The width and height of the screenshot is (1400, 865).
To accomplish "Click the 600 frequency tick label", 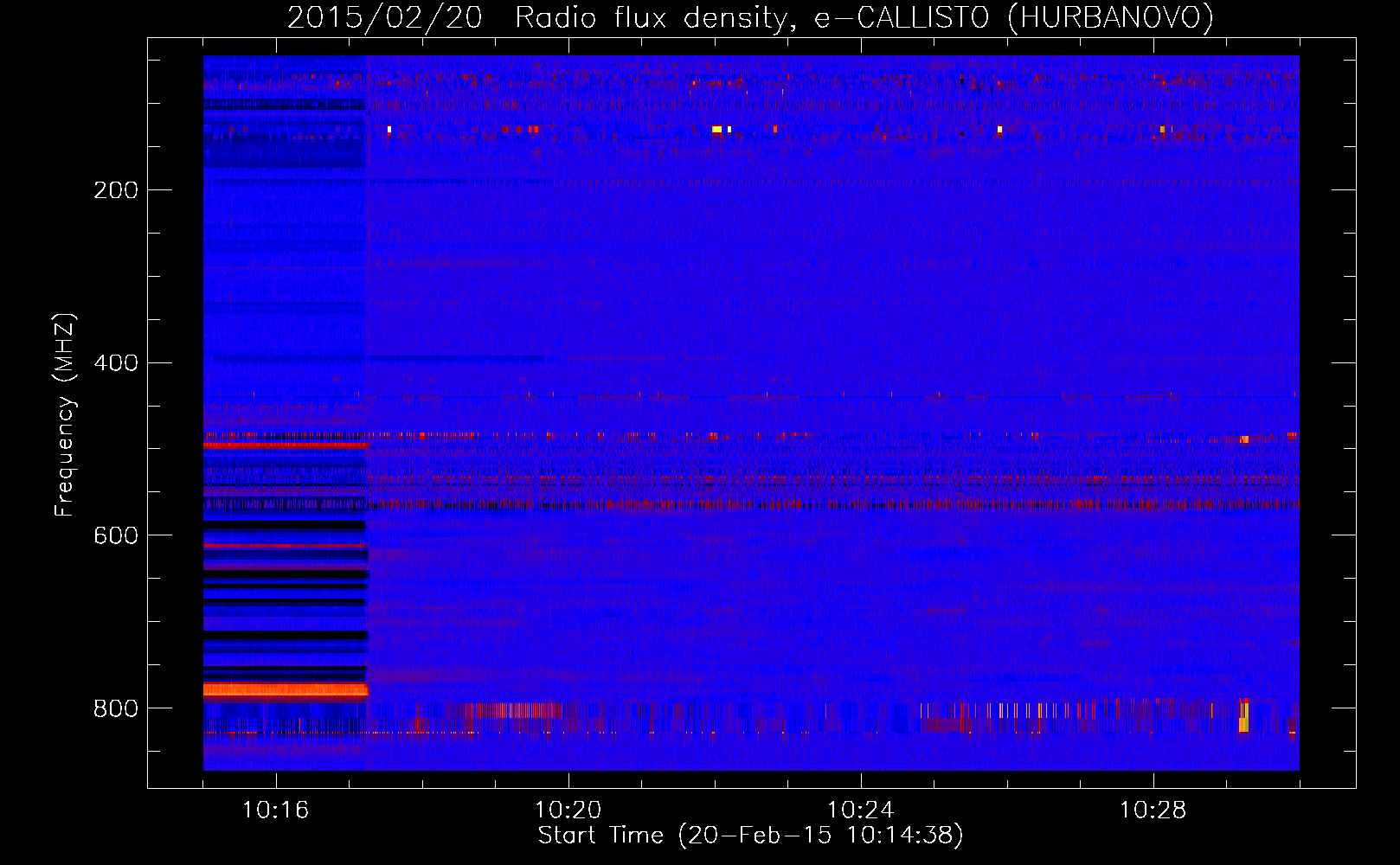I will (115, 536).
